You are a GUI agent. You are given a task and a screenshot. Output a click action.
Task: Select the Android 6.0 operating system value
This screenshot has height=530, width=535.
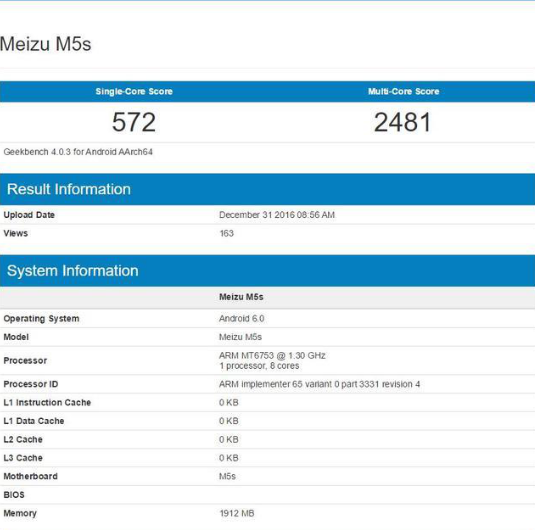point(242,318)
